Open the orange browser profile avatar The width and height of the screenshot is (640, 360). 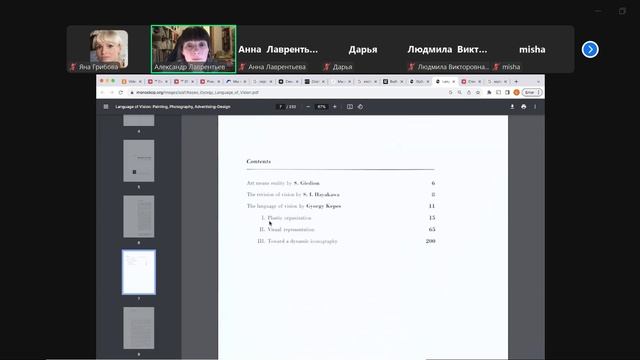click(516, 93)
